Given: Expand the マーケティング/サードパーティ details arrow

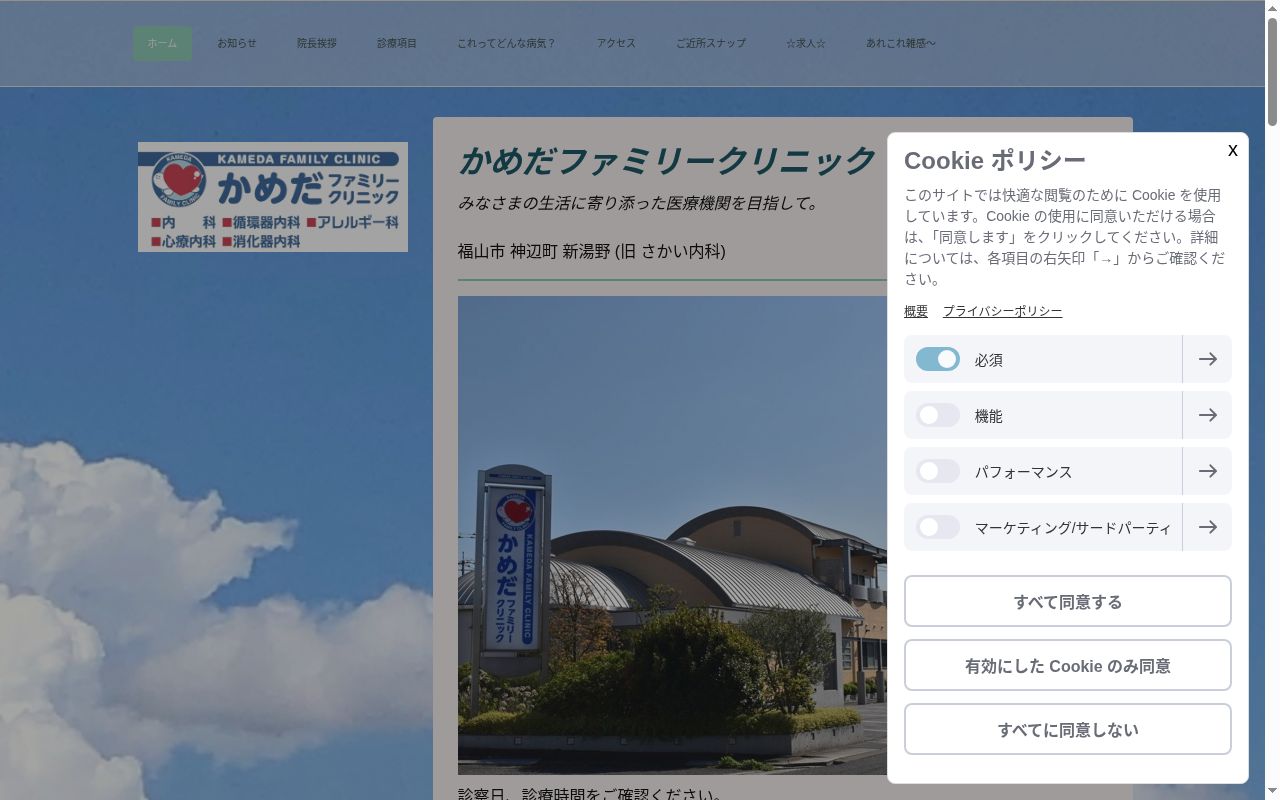Looking at the screenshot, I should (x=1207, y=527).
